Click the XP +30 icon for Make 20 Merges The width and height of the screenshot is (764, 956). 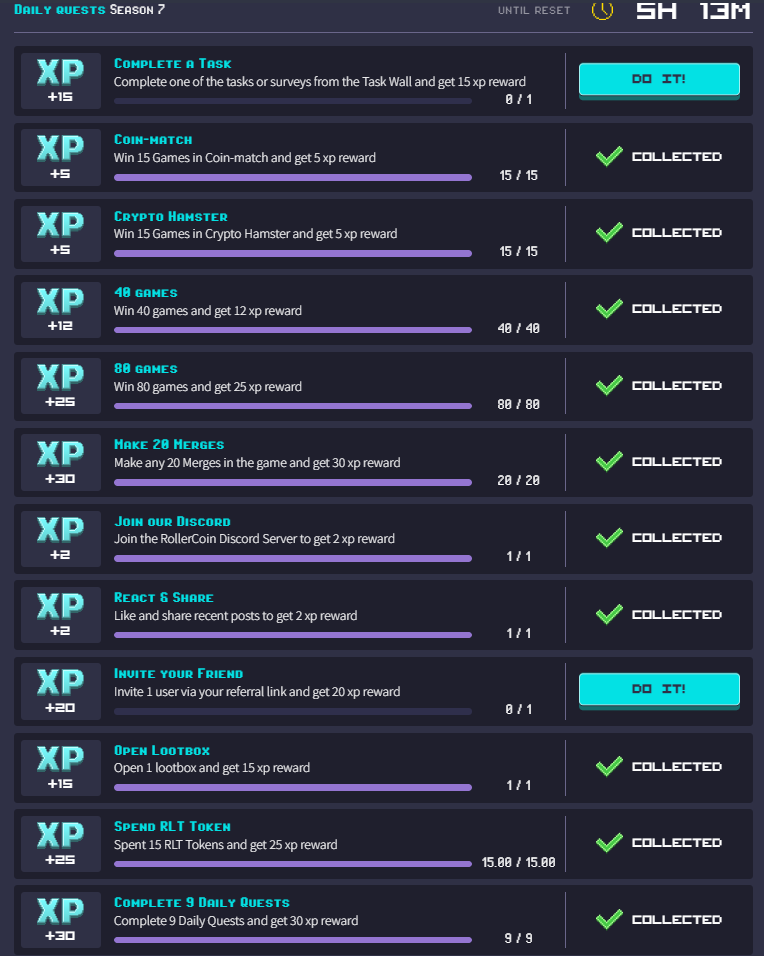(60, 462)
